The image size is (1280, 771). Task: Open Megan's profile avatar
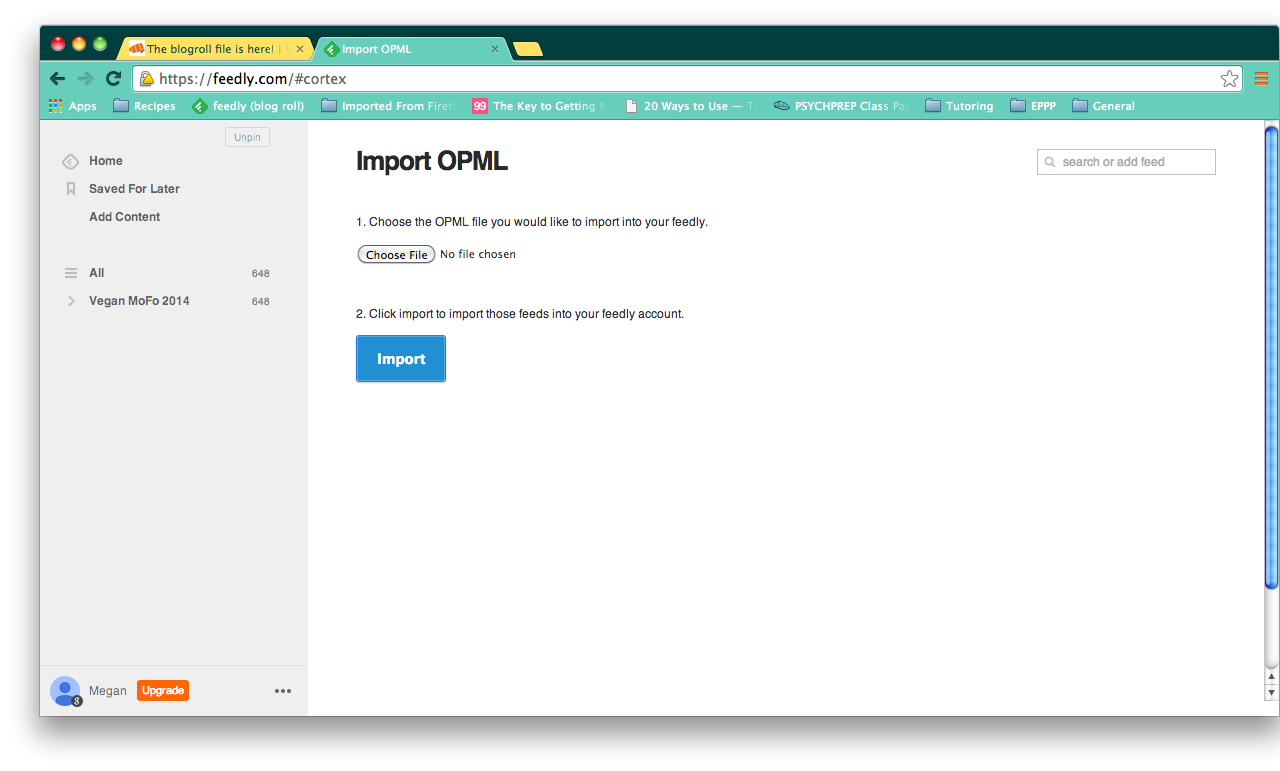65,691
